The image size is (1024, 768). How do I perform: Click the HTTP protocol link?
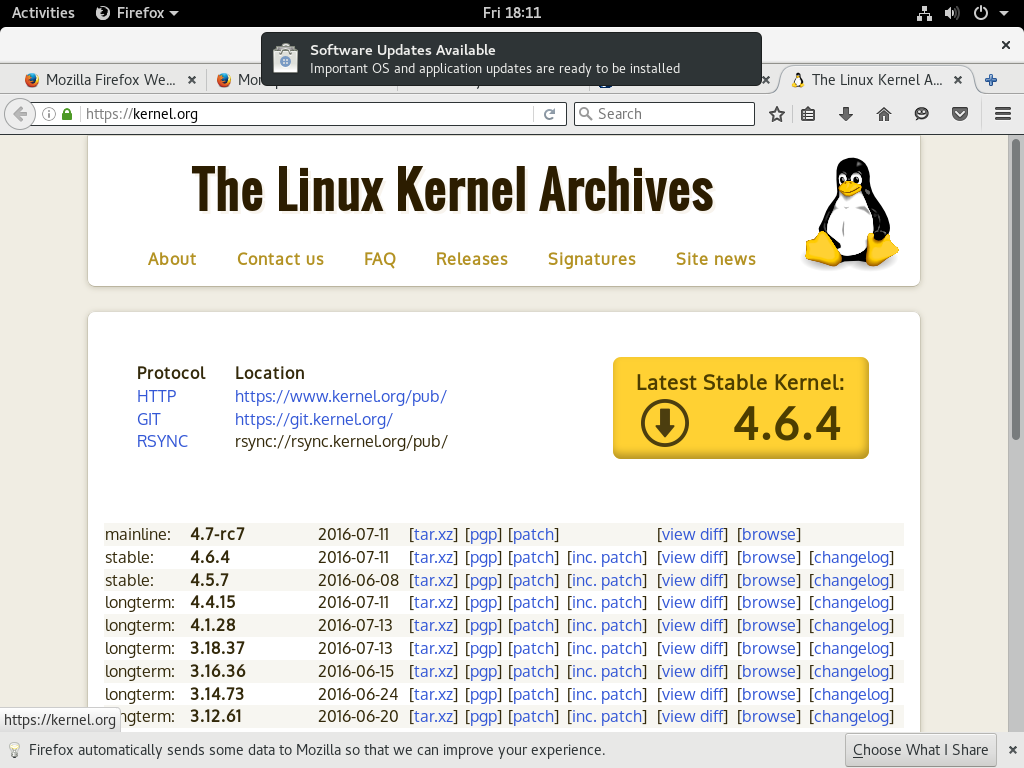point(156,396)
